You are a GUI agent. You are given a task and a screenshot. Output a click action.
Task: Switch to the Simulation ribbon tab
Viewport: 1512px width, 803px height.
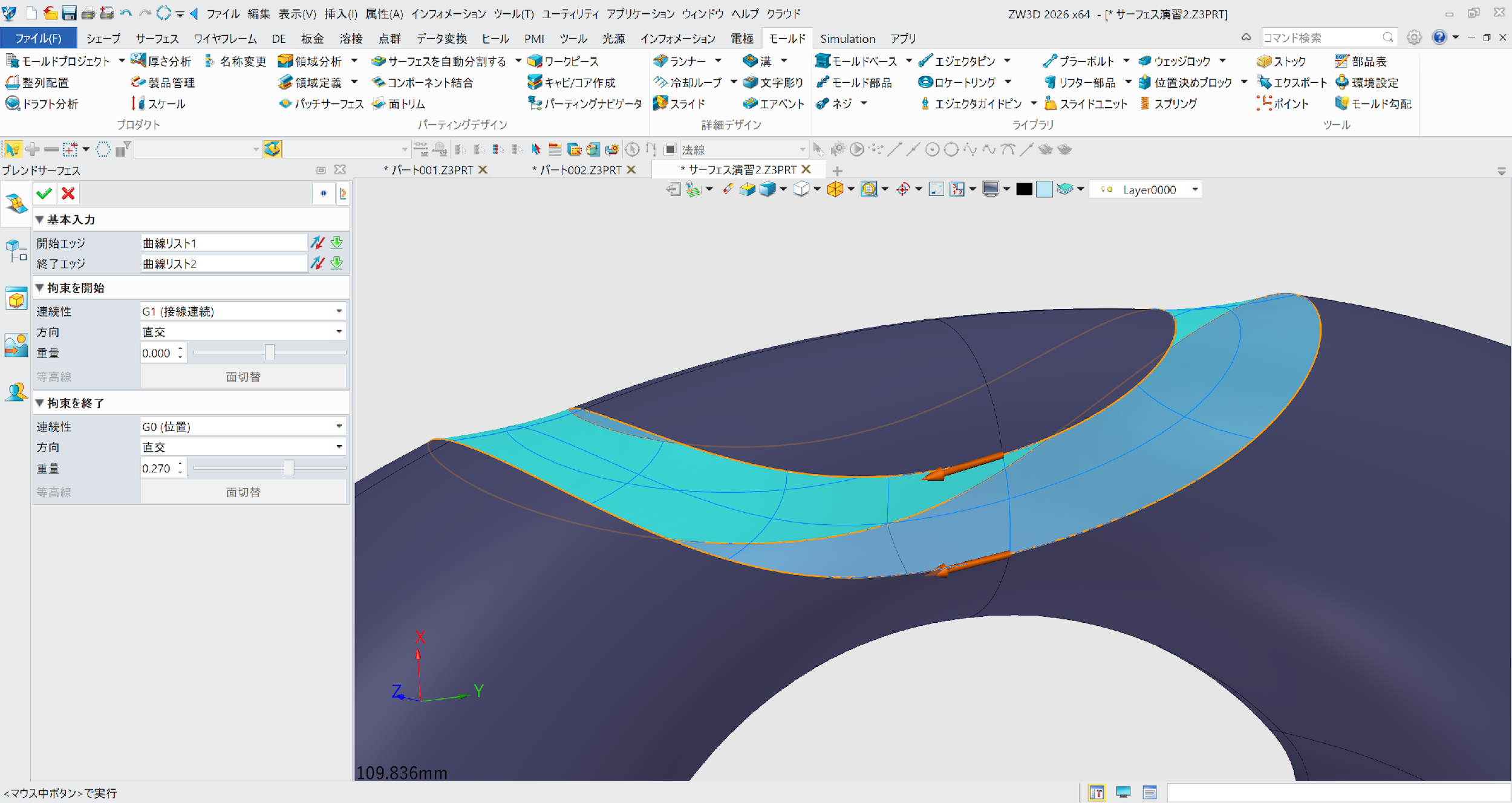click(847, 38)
